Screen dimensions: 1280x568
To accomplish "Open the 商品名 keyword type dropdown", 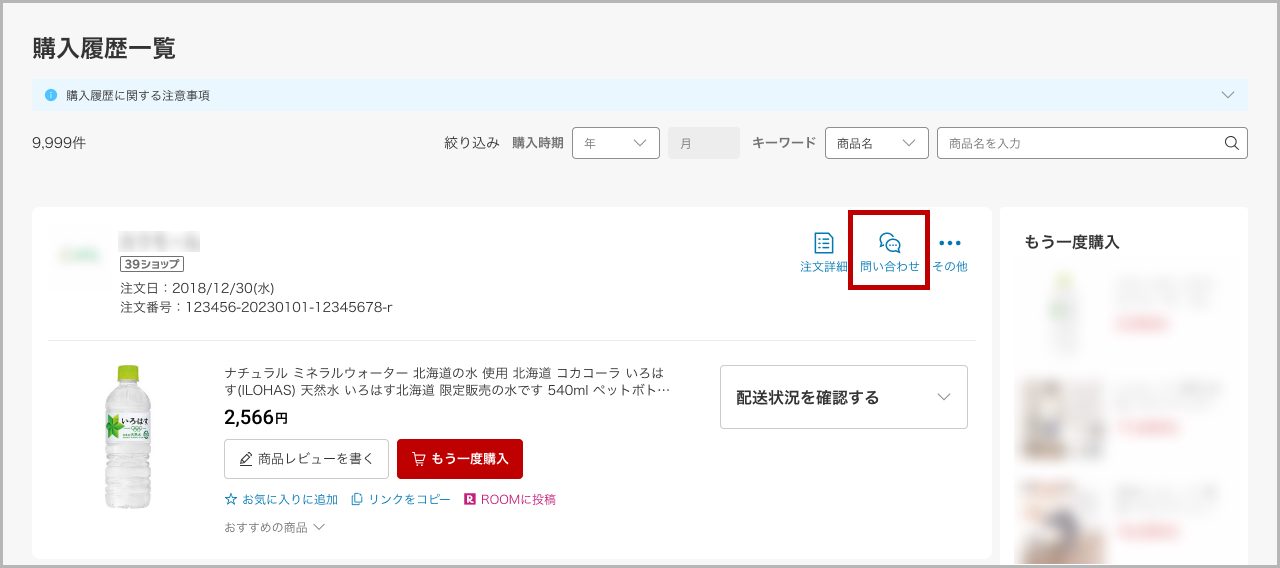I will [876, 143].
